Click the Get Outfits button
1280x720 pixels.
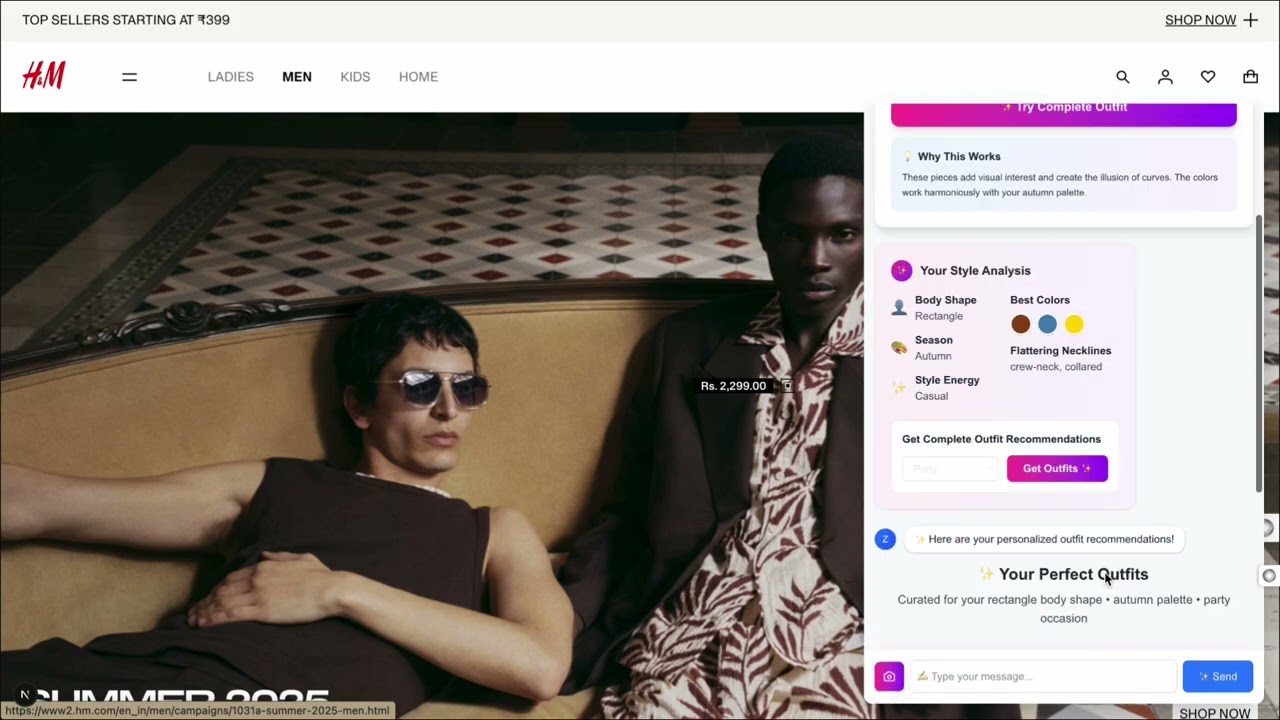click(1057, 468)
